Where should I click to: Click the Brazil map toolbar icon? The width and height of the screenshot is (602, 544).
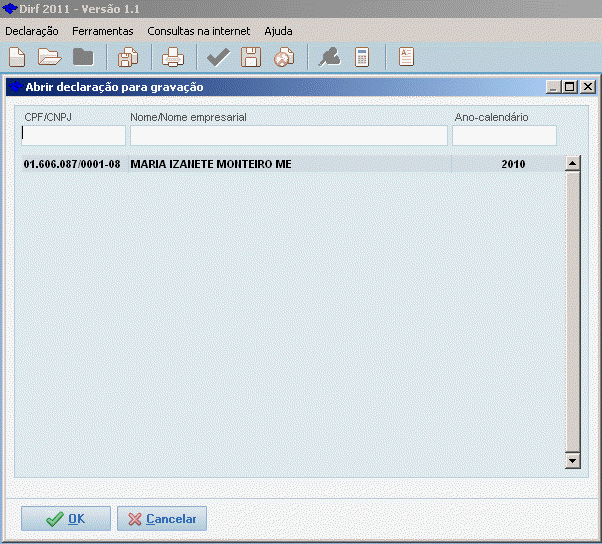click(x=329, y=57)
